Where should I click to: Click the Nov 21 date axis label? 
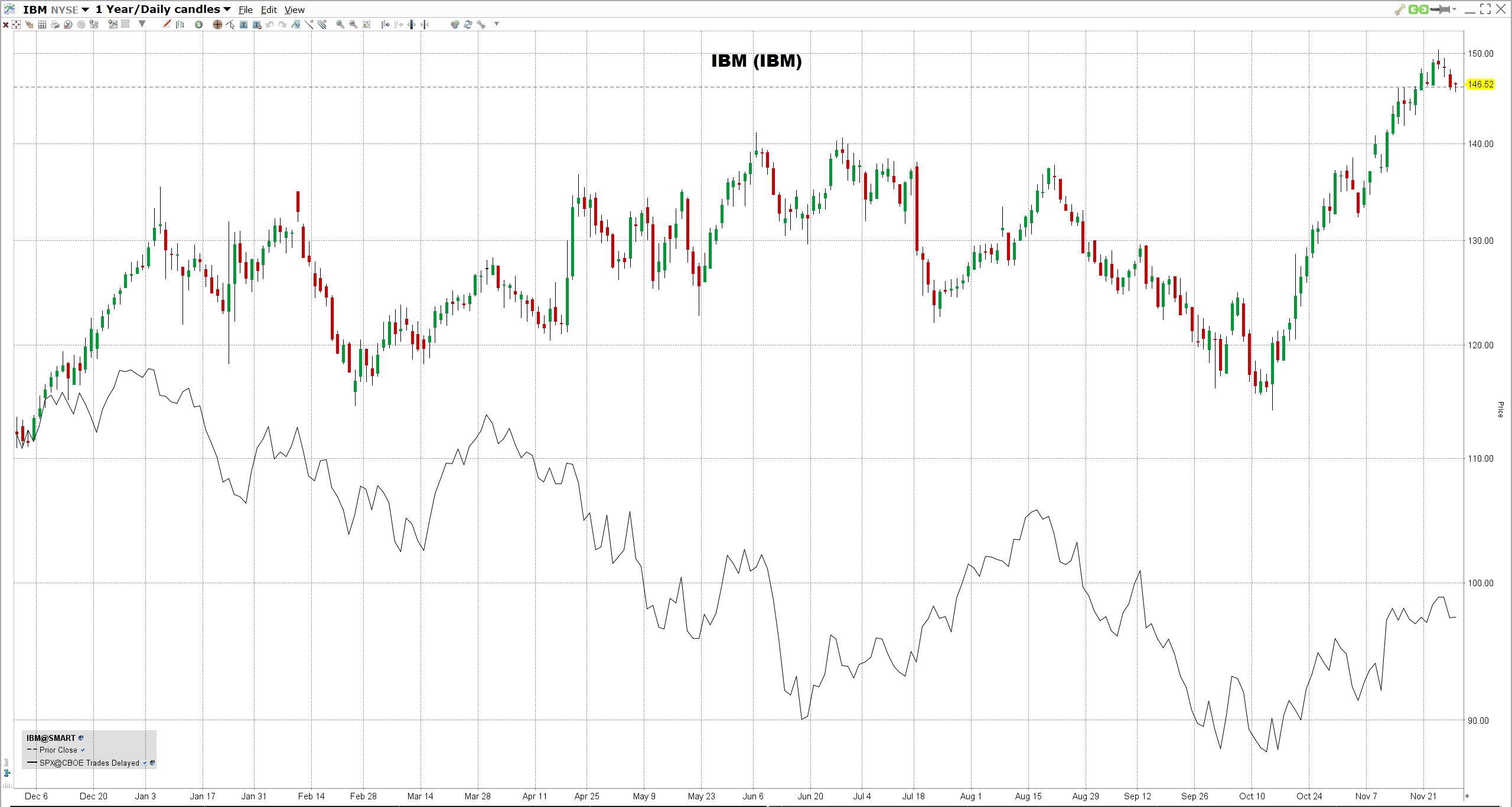coord(1423,796)
